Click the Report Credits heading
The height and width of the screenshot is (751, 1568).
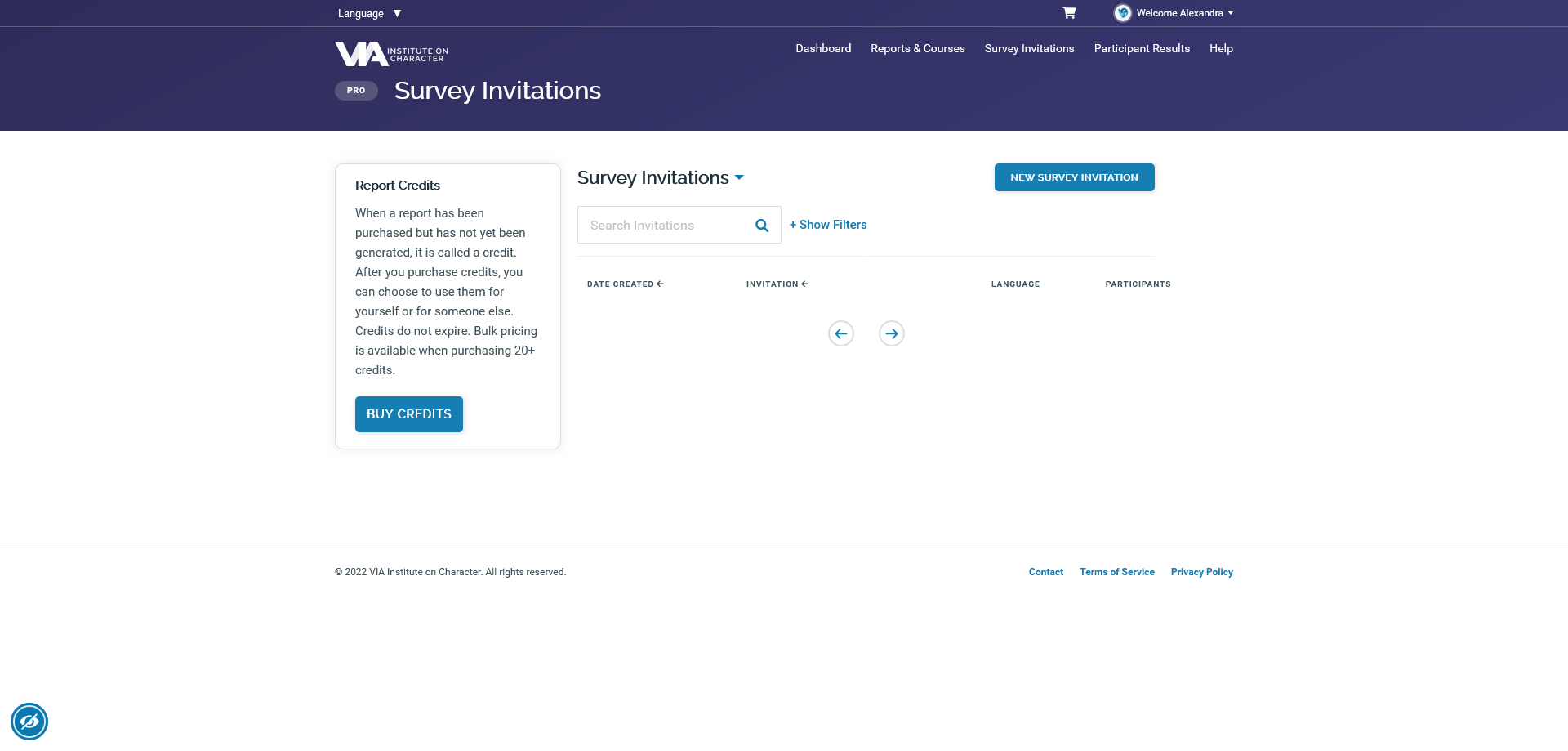pos(398,186)
